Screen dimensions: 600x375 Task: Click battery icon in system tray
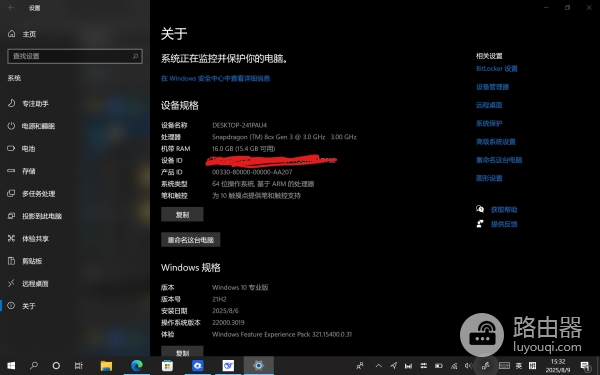(439, 366)
